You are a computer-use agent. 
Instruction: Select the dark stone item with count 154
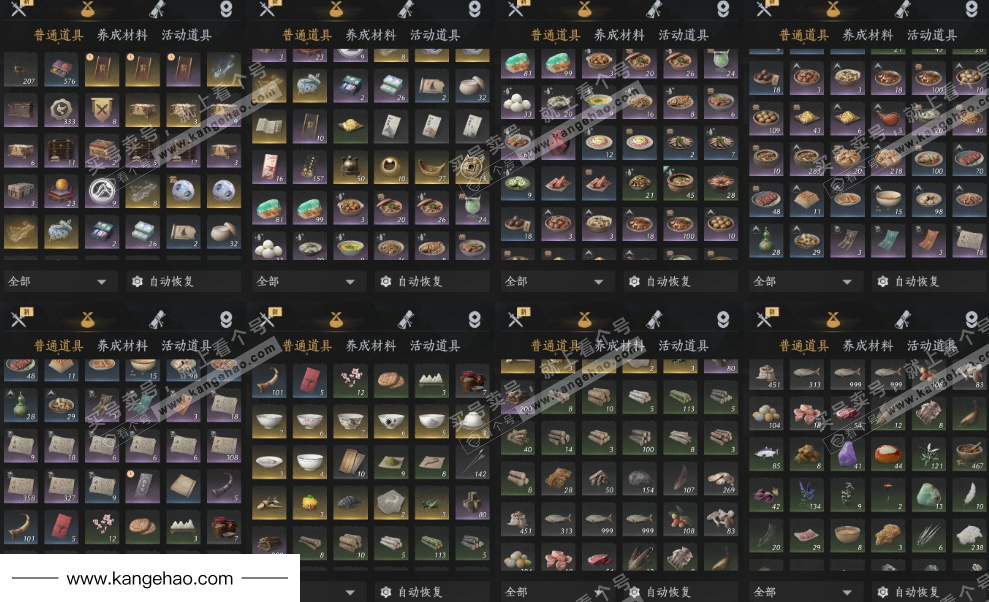[x=640, y=478]
